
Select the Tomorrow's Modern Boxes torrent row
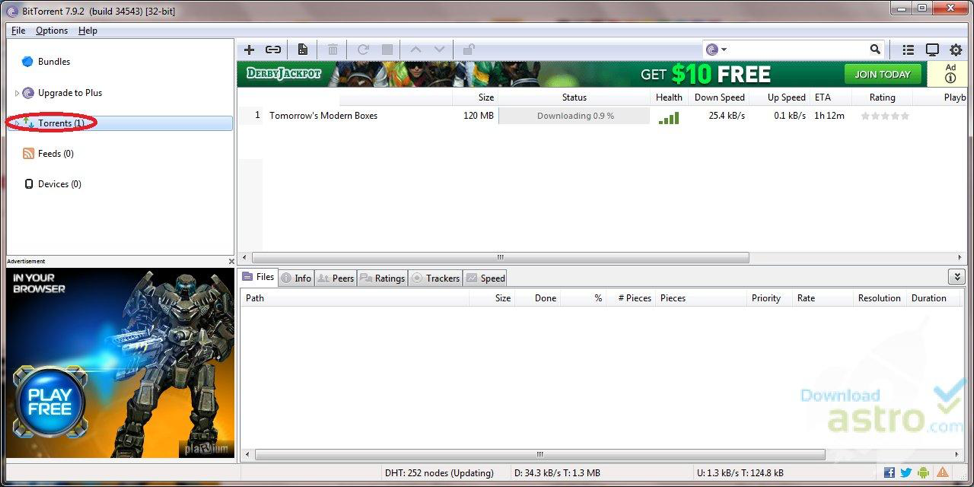coord(605,116)
